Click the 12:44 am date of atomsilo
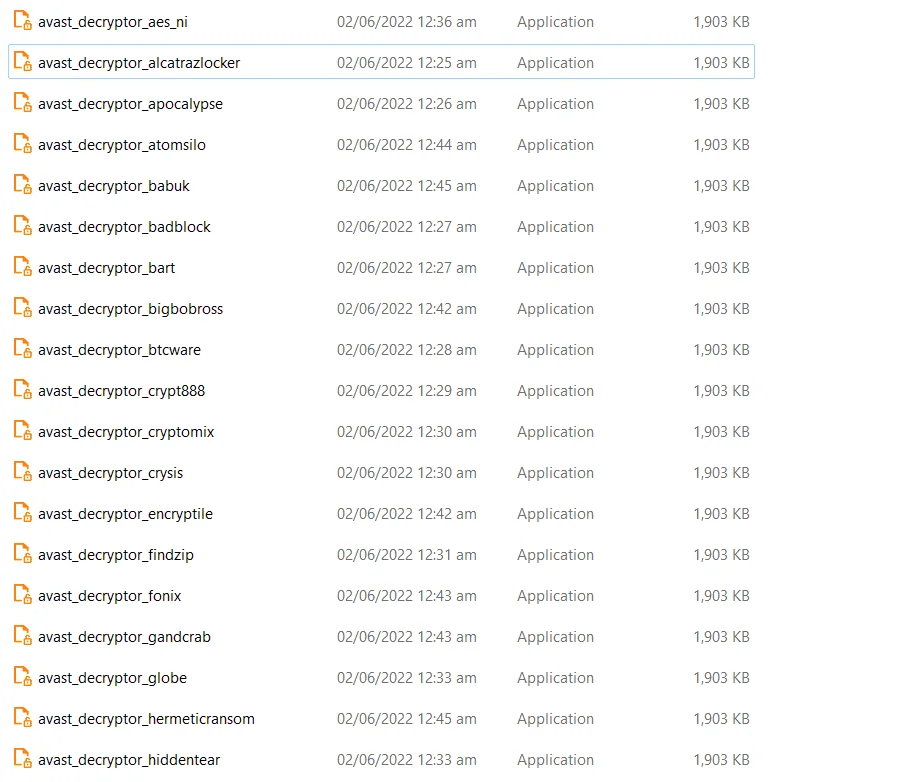The height and width of the screenshot is (782, 921). tap(406, 145)
